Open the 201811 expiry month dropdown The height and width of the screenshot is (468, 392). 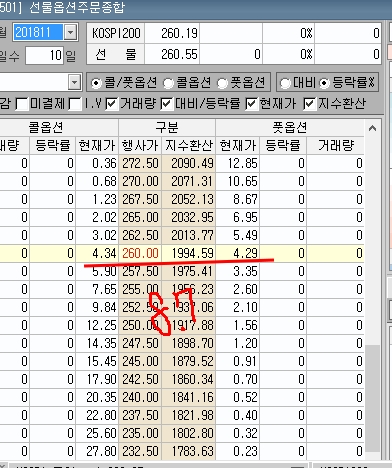[x=70, y=32]
